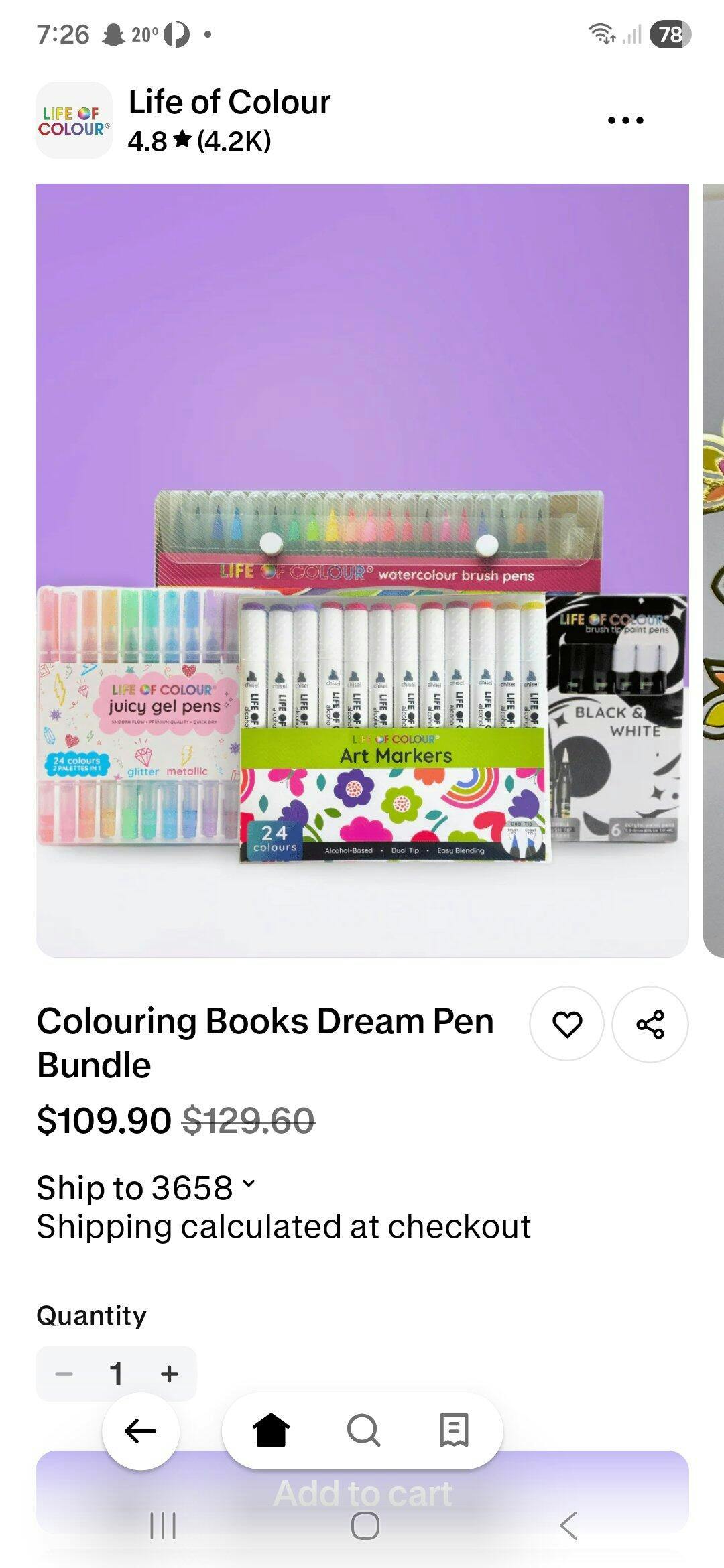Open the Life of Colour store name
This screenshot has height=1568, width=724.
pos(229,102)
